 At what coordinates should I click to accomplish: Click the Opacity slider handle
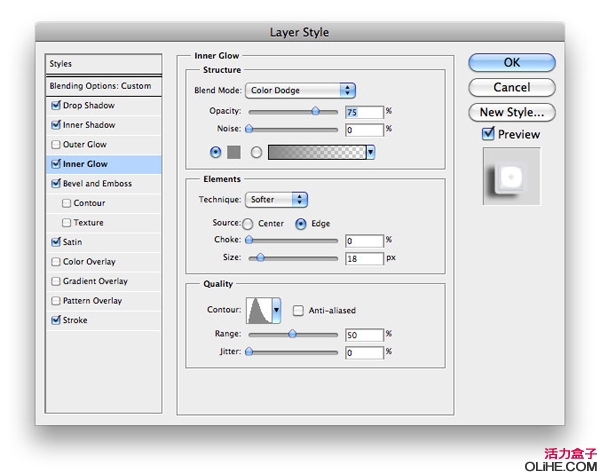click(315, 111)
